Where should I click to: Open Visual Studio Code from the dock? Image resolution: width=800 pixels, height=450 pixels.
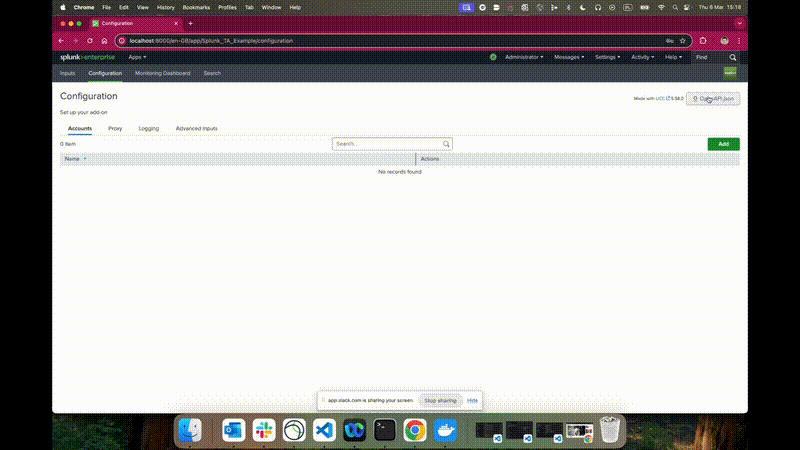[324, 430]
